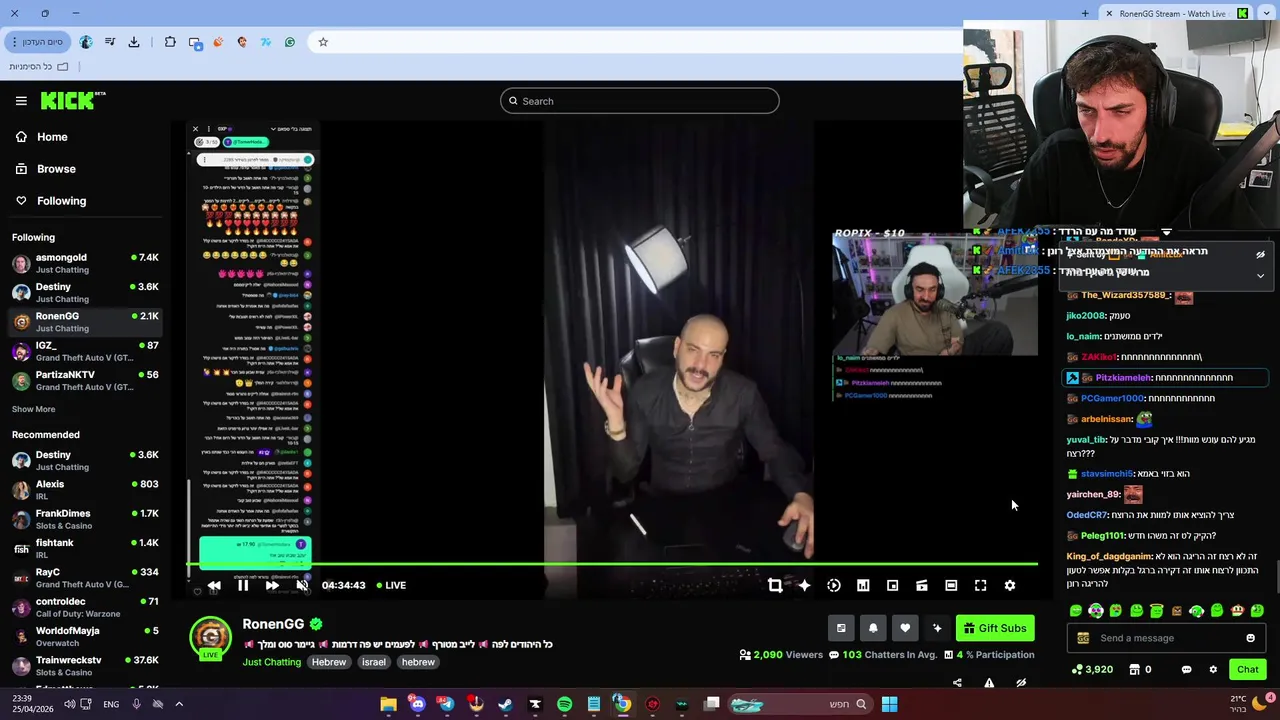Open emoji picker in chat input

(x=1250, y=638)
